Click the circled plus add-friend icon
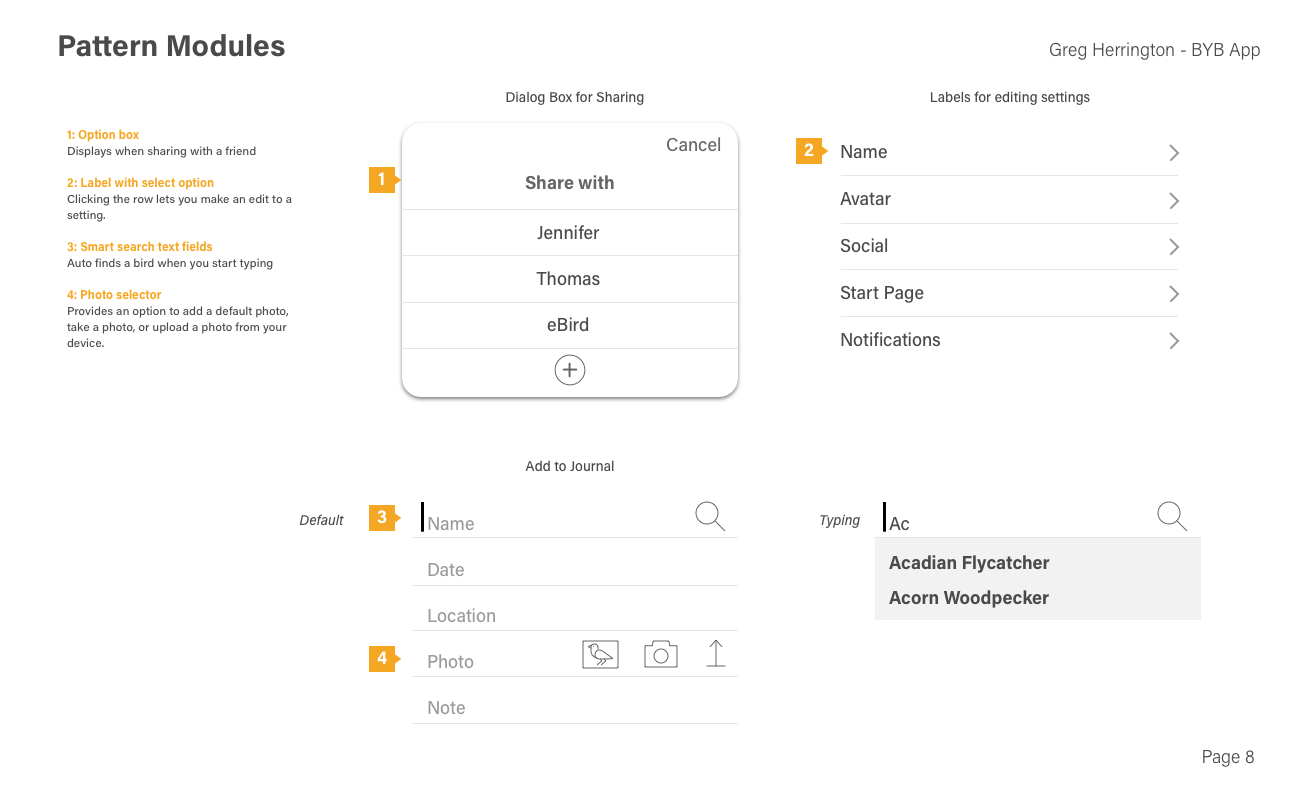 570,370
